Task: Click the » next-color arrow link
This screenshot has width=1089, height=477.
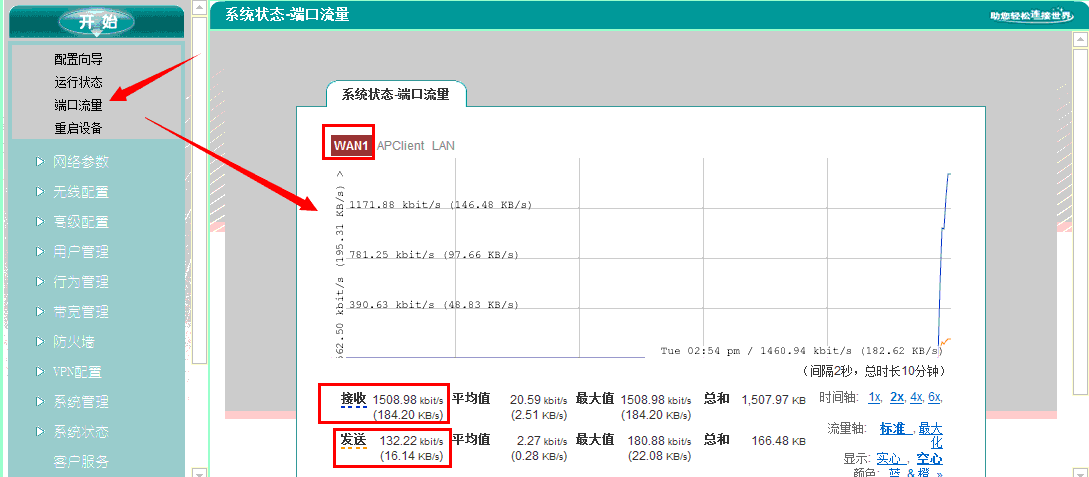Action: point(939,473)
